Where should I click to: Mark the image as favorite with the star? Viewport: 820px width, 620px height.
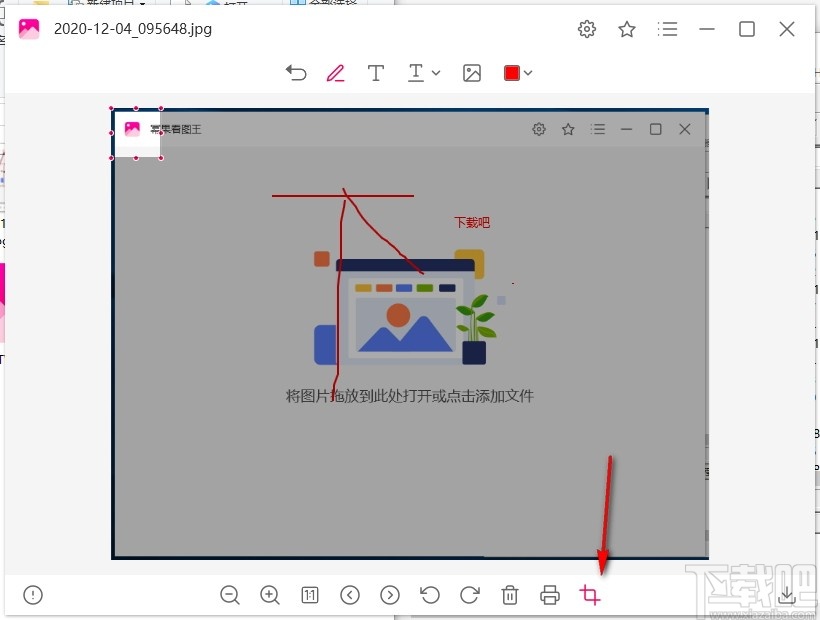point(627,29)
